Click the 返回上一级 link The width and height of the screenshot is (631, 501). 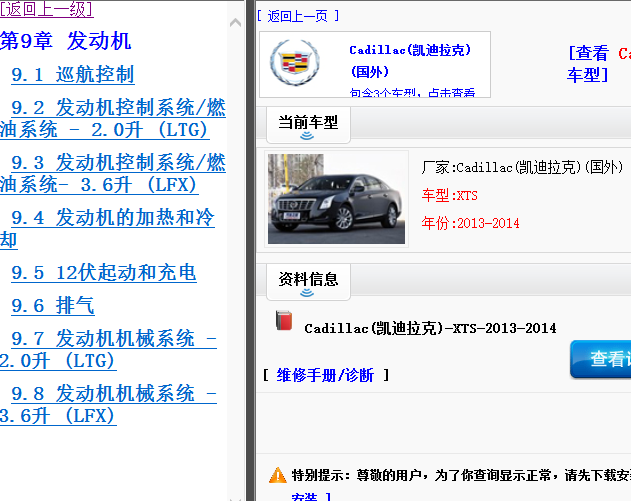(47, 9)
